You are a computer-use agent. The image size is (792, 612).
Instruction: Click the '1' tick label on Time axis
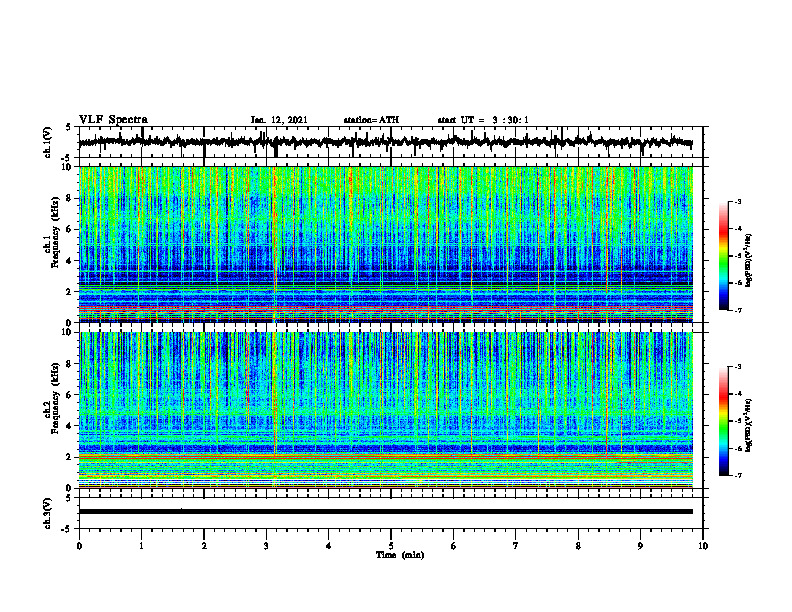coord(141,546)
